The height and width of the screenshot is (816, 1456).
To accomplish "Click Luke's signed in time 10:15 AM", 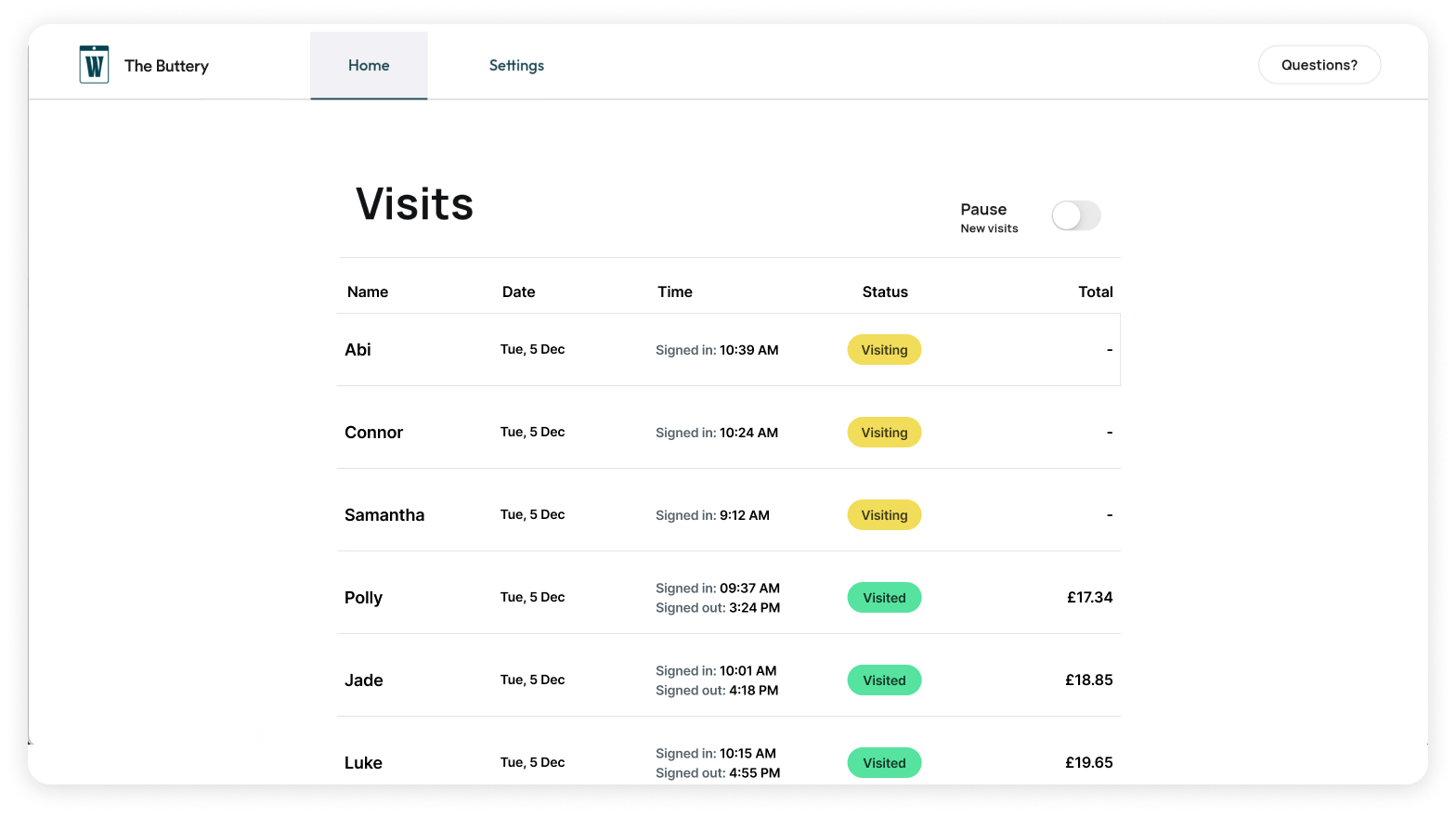I will [747, 754].
